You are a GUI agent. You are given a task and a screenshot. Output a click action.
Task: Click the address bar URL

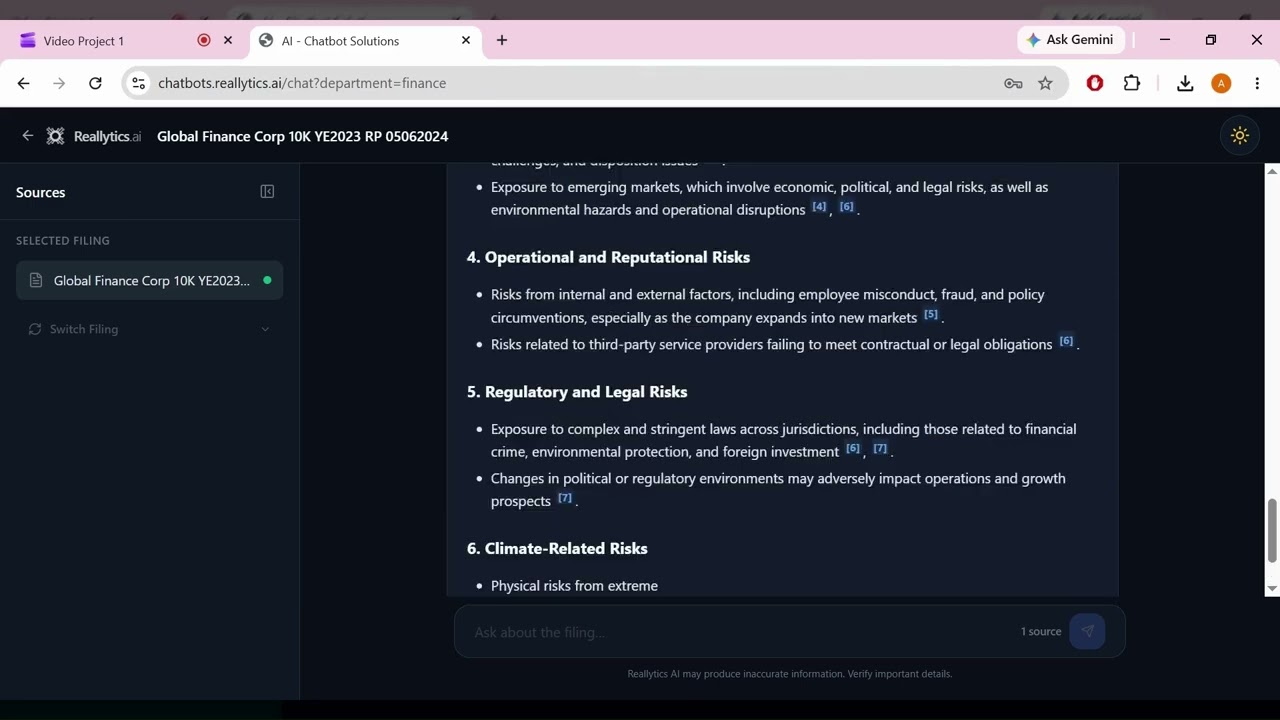pyautogui.click(x=302, y=83)
